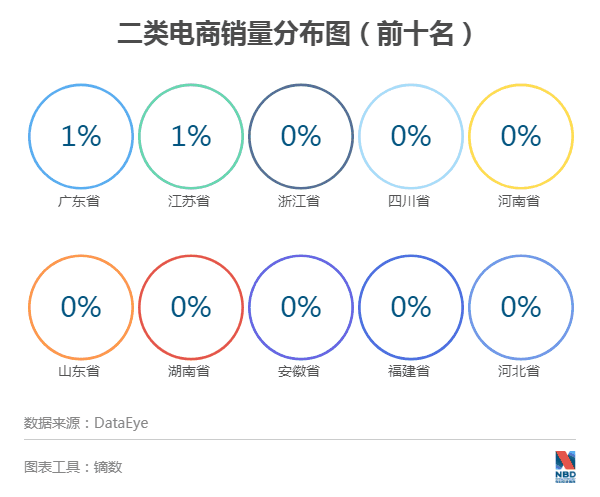Select the 河北省 0% circle
Image resolution: width=600 pixels, height=497 pixels.
pyautogui.click(x=521, y=307)
